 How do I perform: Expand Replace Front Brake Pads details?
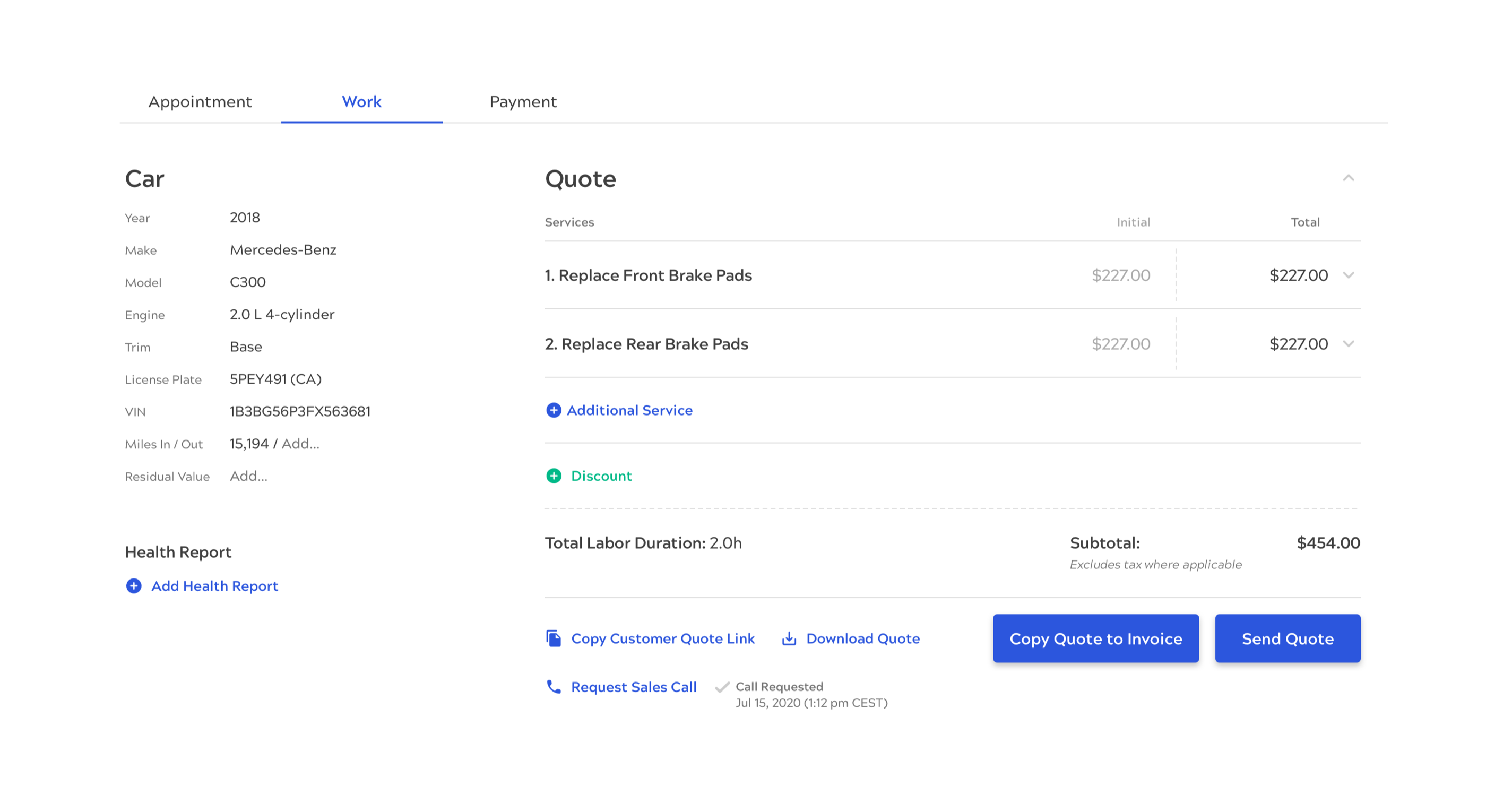click(1348, 275)
